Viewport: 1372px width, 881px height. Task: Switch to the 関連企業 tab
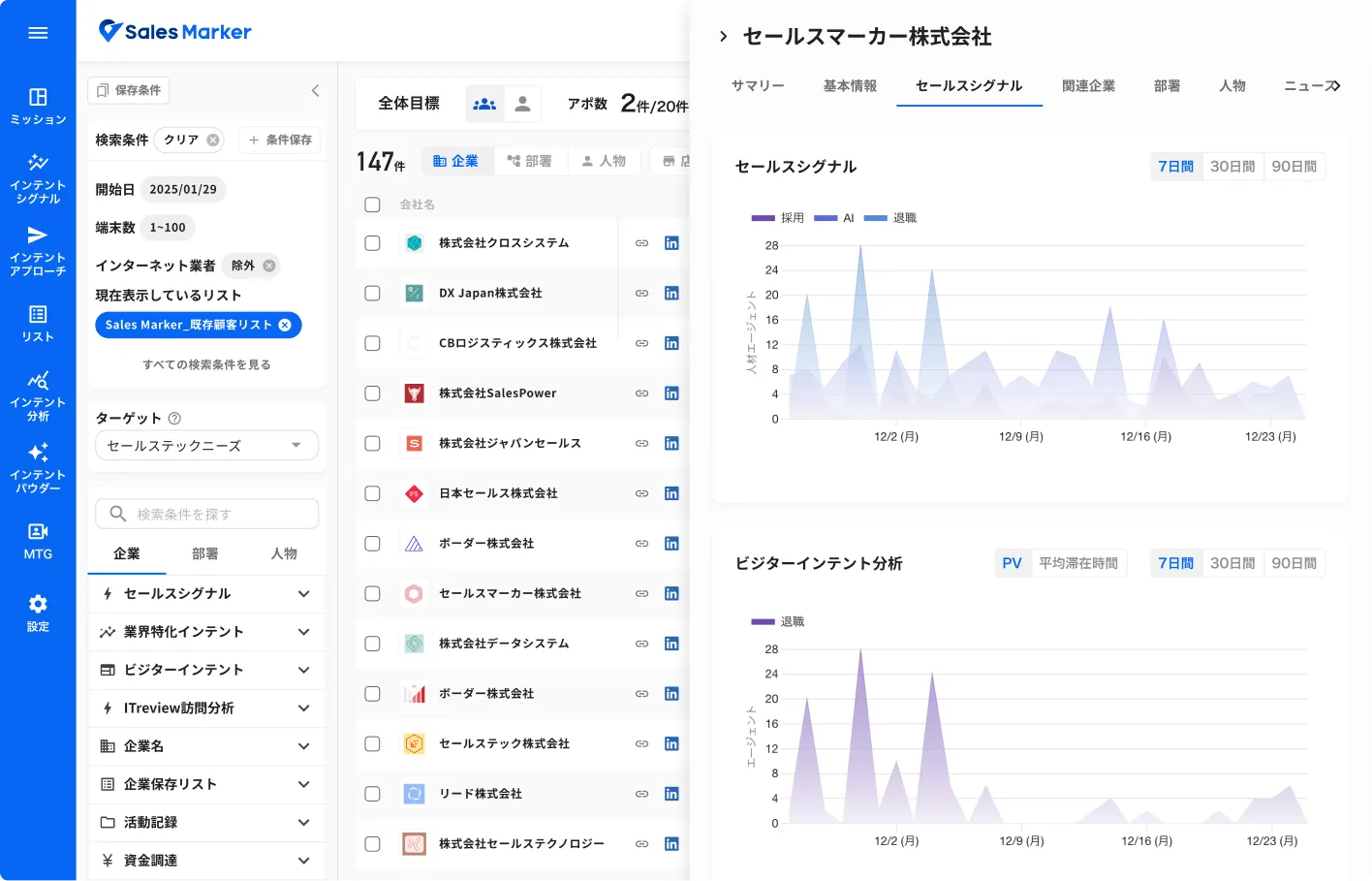pos(1088,86)
